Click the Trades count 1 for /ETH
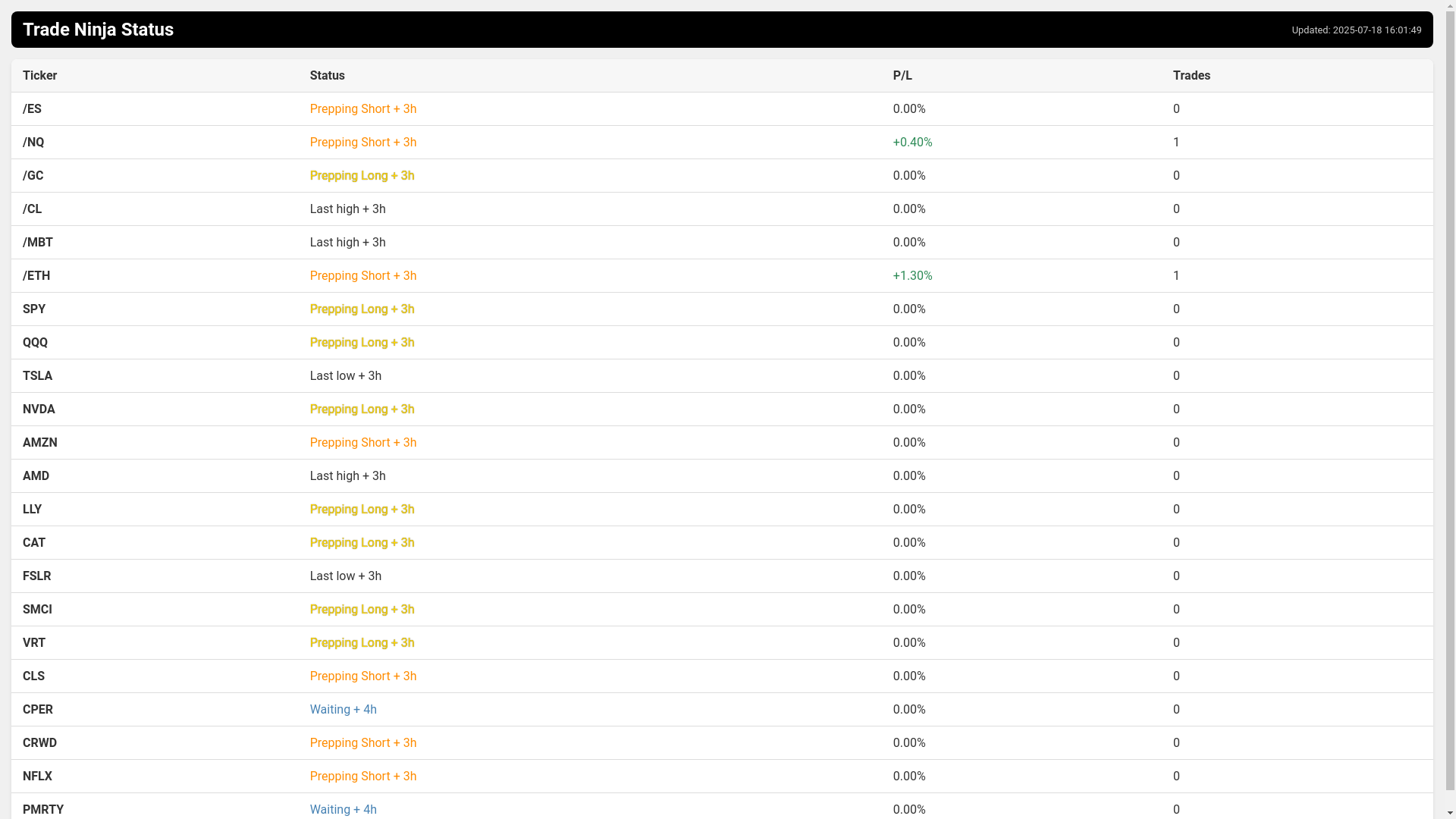The height and width of the screenshot is (819, 1456). click(x=1176, y=276)
